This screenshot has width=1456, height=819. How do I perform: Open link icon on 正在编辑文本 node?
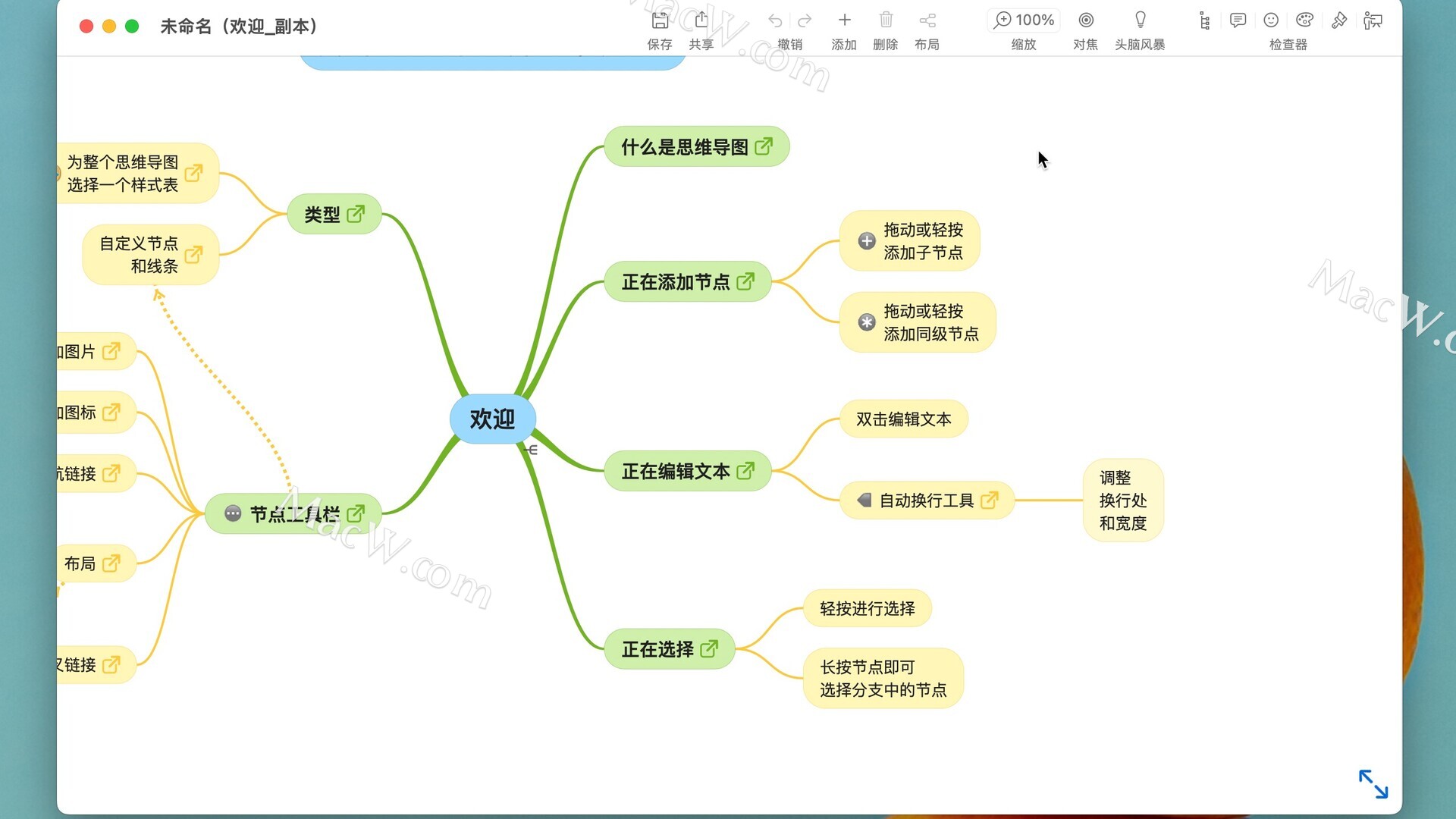pyautogui.click(x=745, y=471)
